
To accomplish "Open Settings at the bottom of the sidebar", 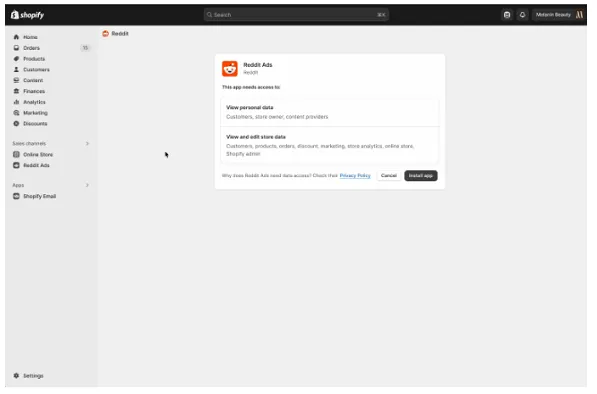I will (33, 376).
